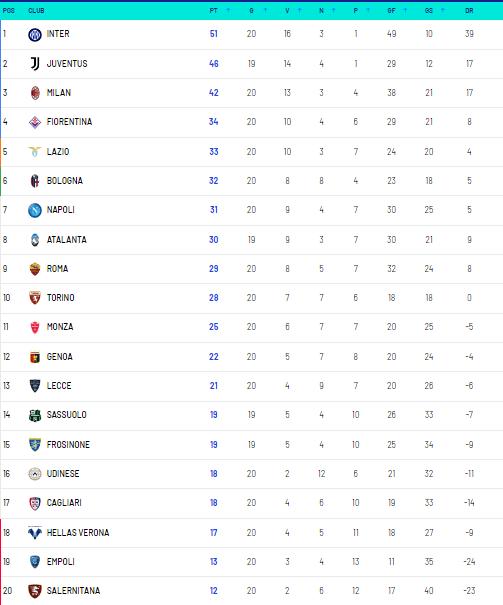This screenshot has width=503, height=605.
Task: Sort by GS column arrow
Action: (x=443, y=11)
